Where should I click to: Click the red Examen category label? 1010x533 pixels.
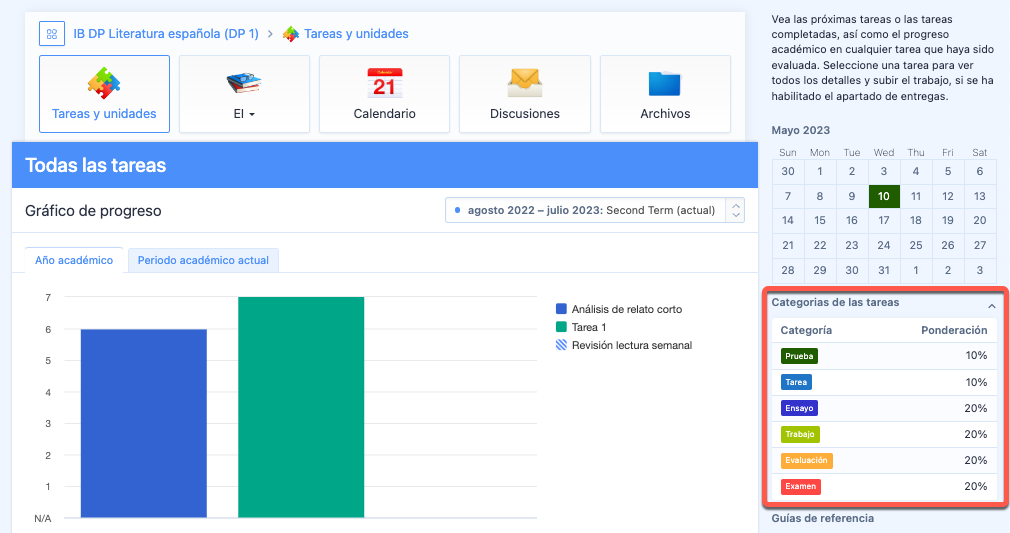point(800,487)
